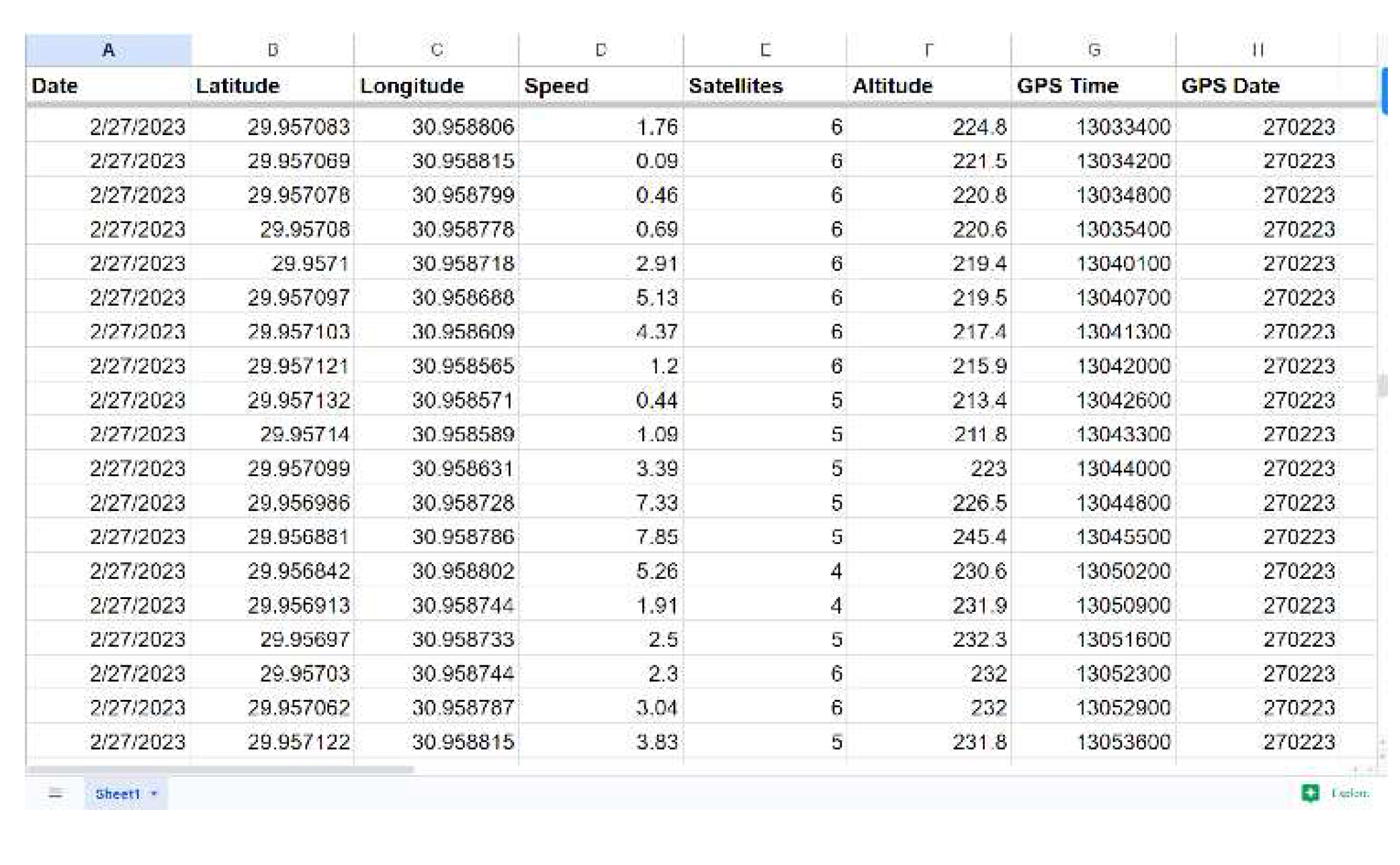Select the Sheet1 tab
Image resolution: width=1400 pixels, height=865 pixels.
click(x=118, y=794)
